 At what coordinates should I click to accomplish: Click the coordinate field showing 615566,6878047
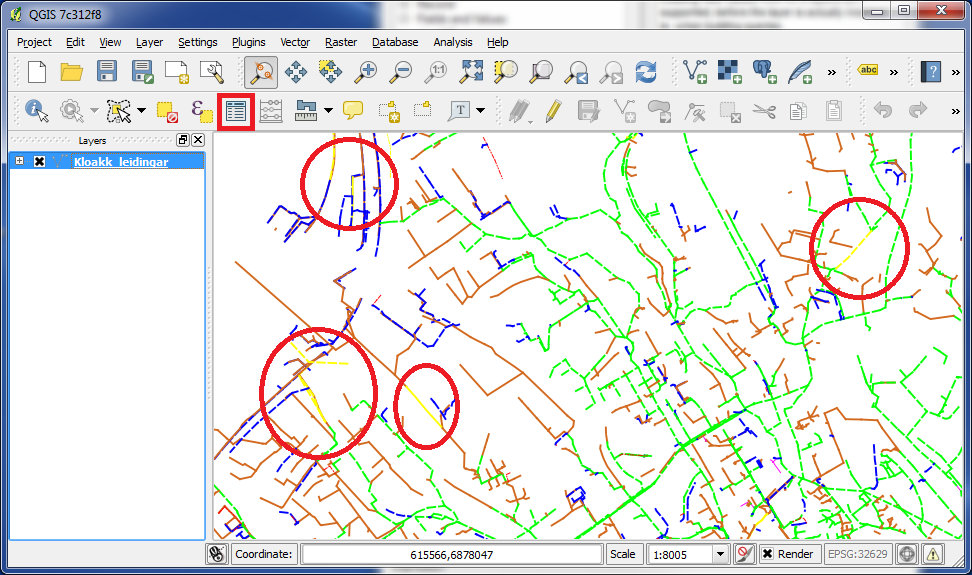point(452,554)
